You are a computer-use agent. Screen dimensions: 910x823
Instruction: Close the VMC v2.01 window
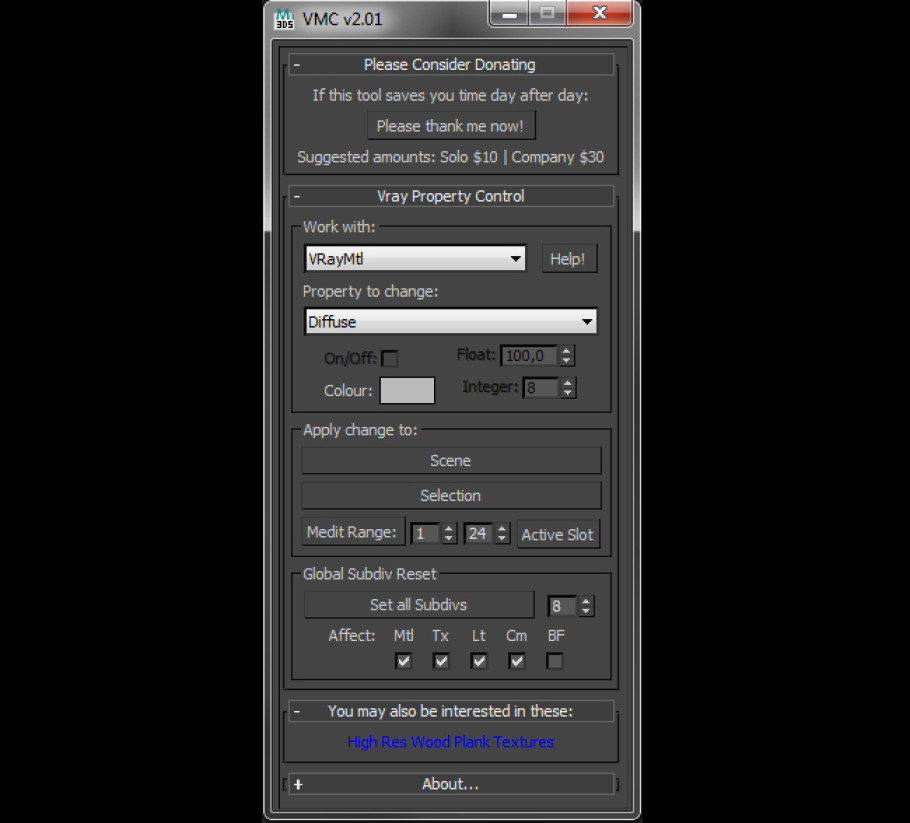click(600, 13)
